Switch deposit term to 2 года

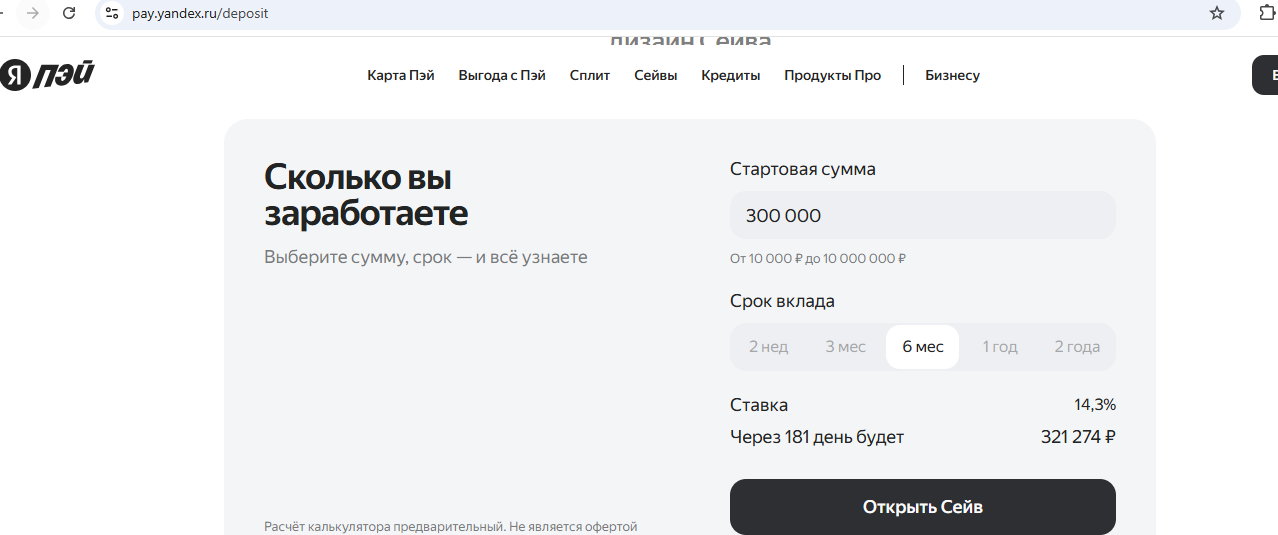pyautogui.click(x=1076, y=347)
